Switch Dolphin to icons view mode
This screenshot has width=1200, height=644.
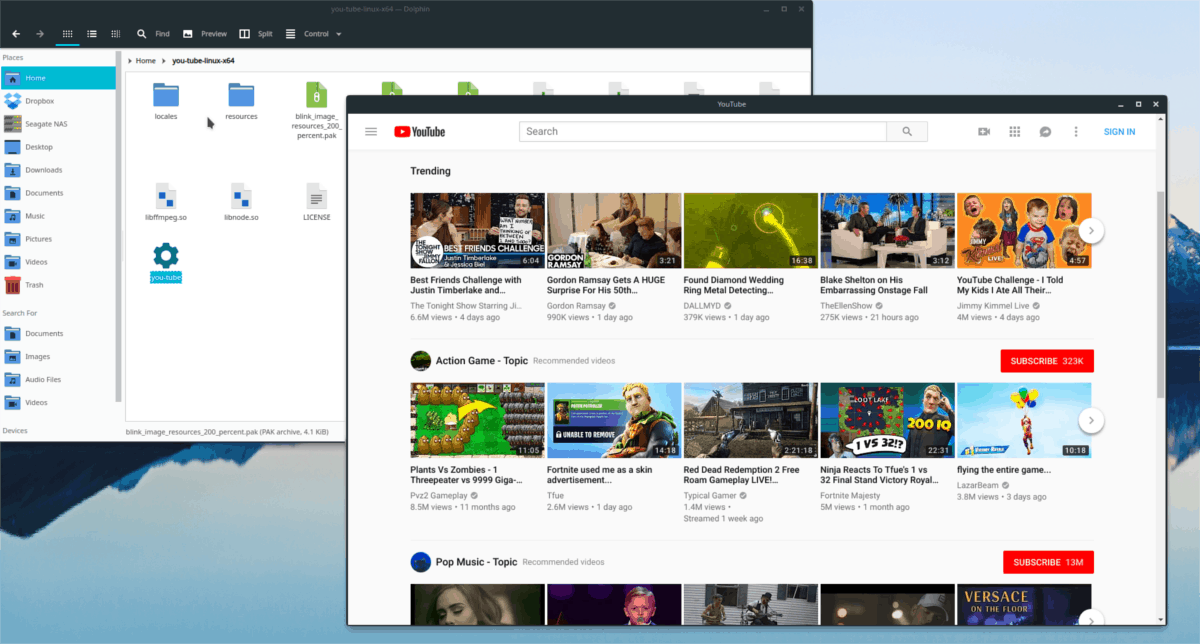pos(68,34)
